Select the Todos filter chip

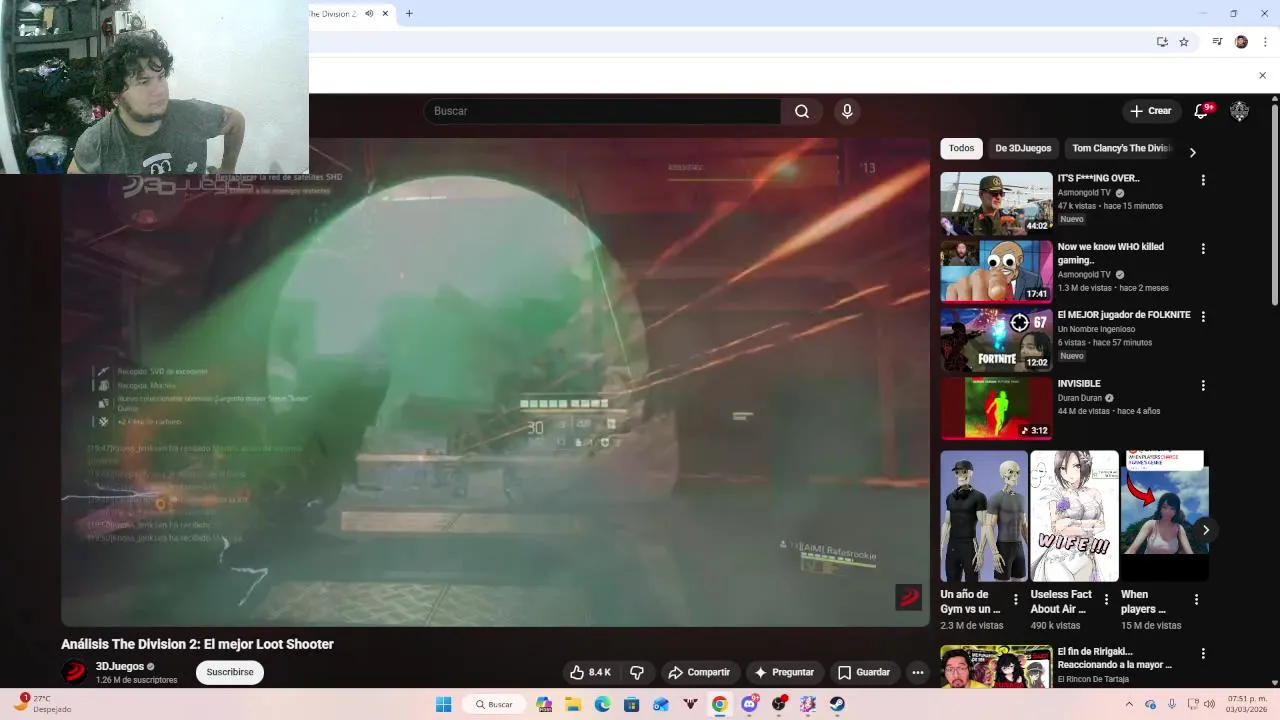click(x=961, y=148)
